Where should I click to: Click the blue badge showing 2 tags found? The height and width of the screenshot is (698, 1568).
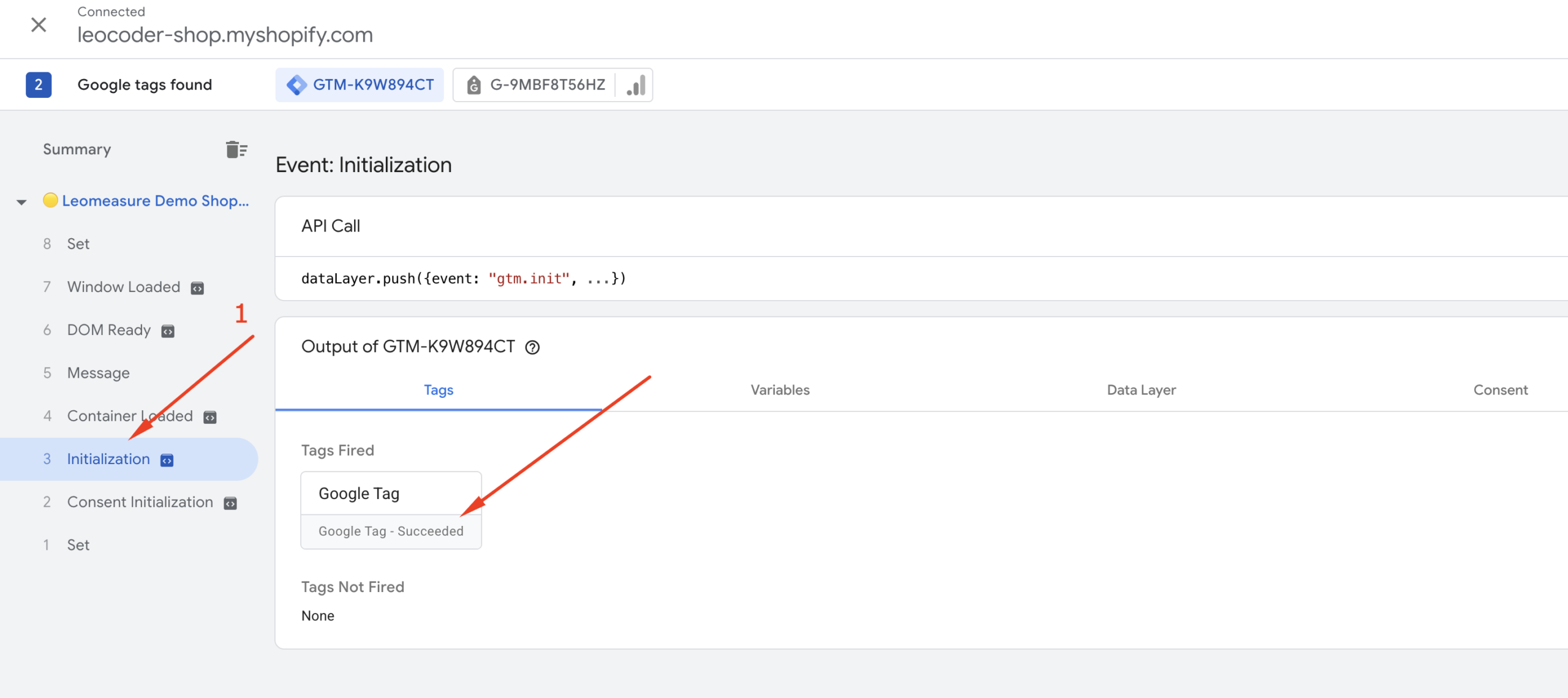click(39, 84)
